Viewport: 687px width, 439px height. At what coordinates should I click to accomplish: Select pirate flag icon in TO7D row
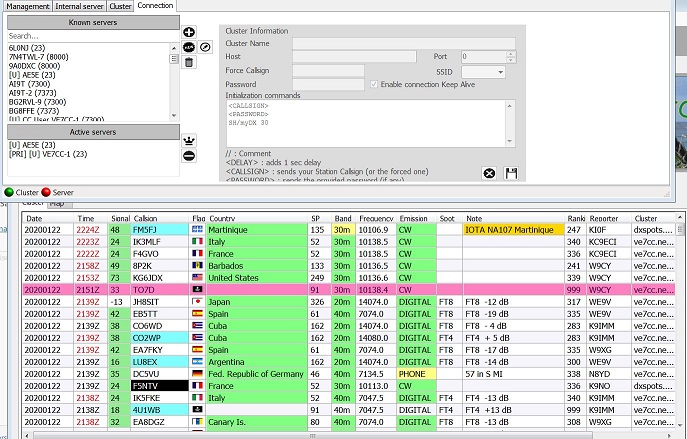(x=197, y=290)
